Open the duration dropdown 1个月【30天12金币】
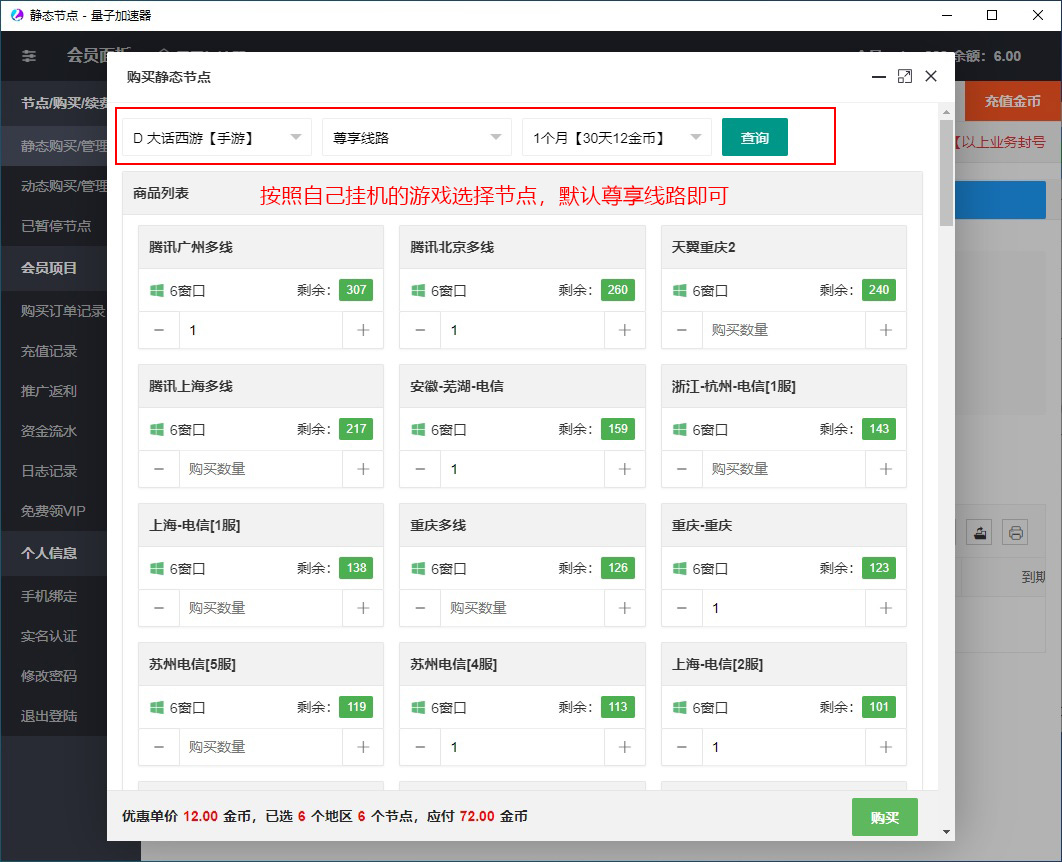The height and width of the screenshot is (862, 1062). pos(616,137)
